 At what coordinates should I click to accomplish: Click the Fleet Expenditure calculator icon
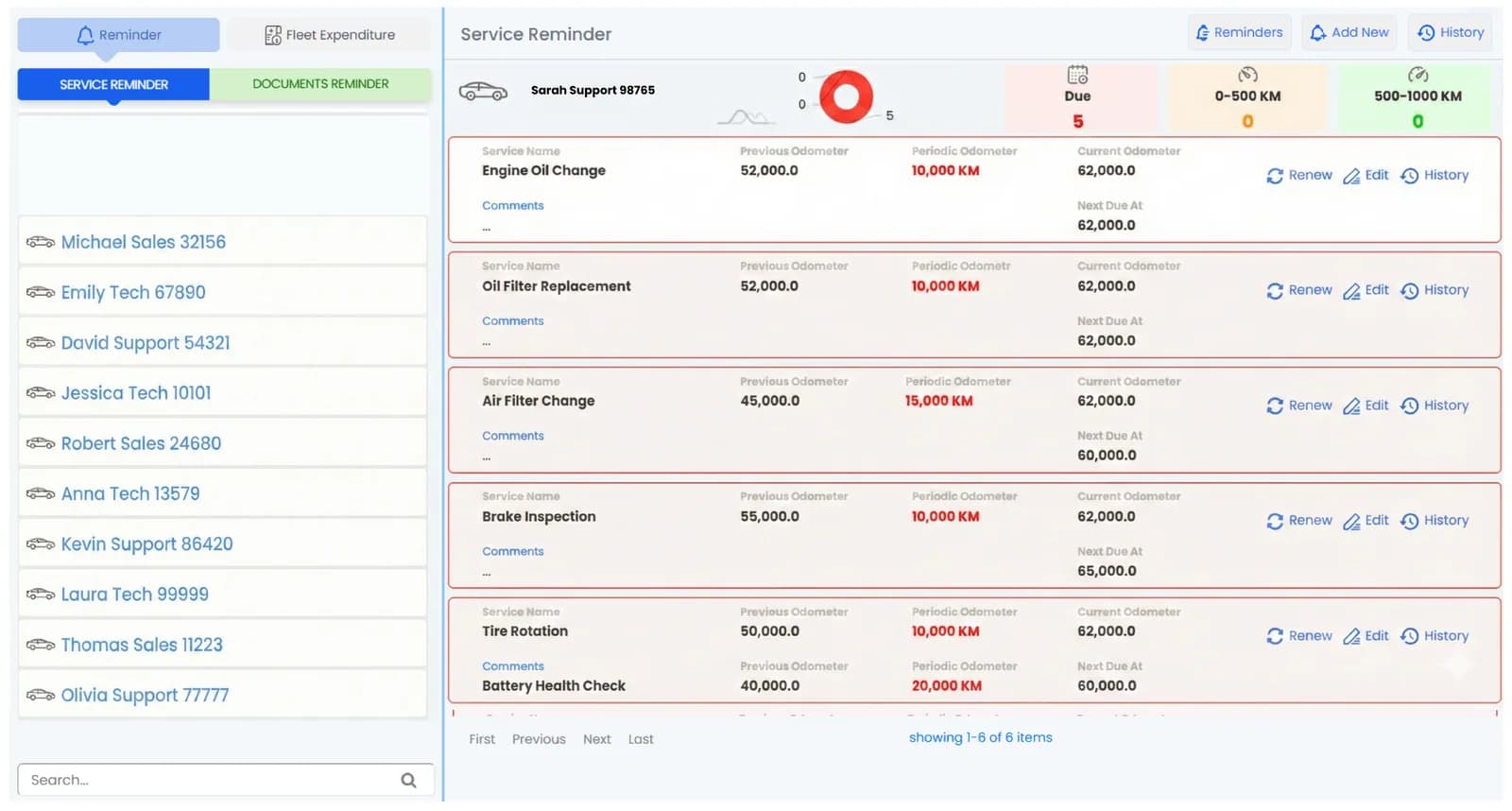273,35
